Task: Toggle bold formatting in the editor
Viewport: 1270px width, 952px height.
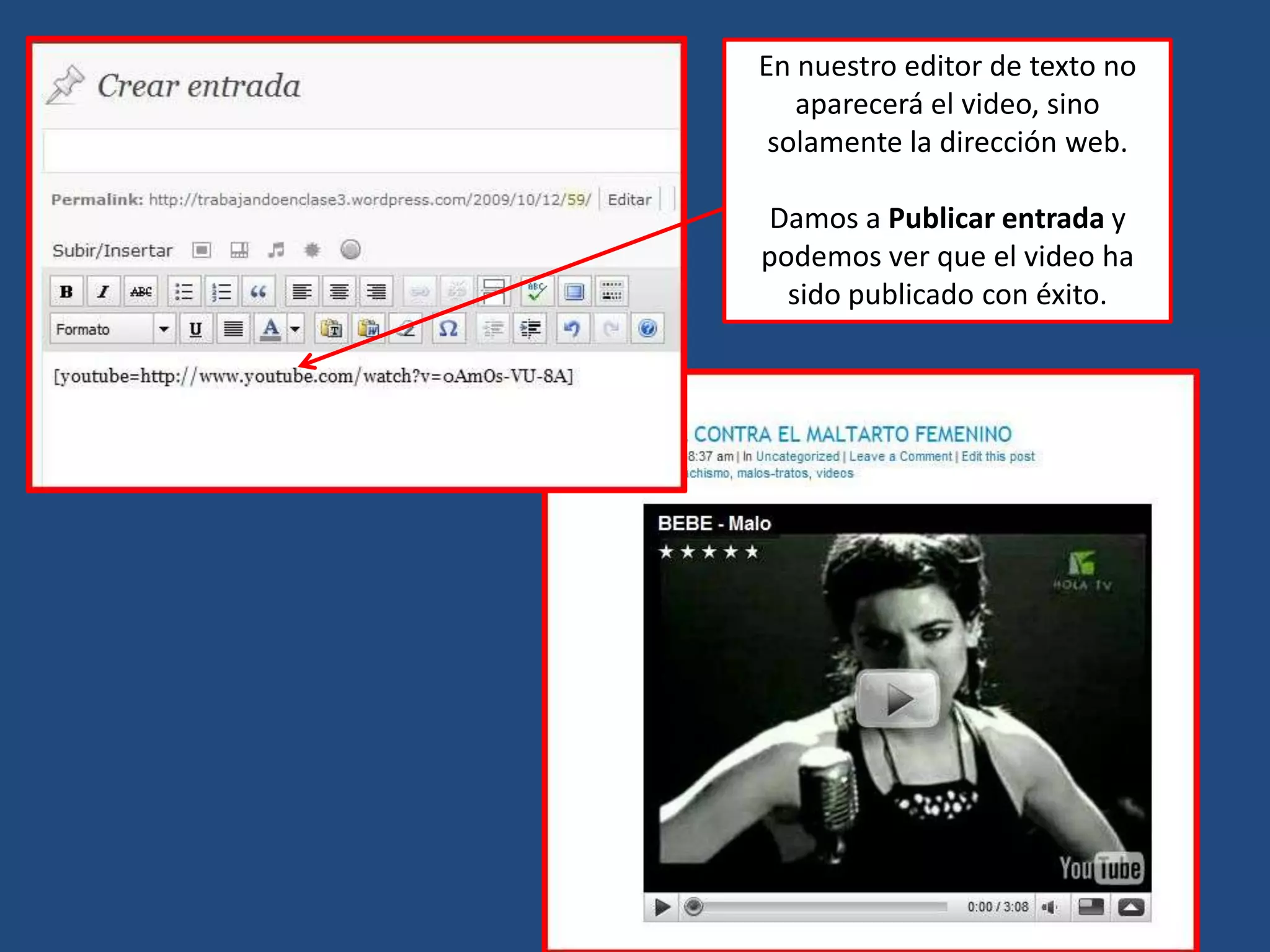Action: coord(66,291)
